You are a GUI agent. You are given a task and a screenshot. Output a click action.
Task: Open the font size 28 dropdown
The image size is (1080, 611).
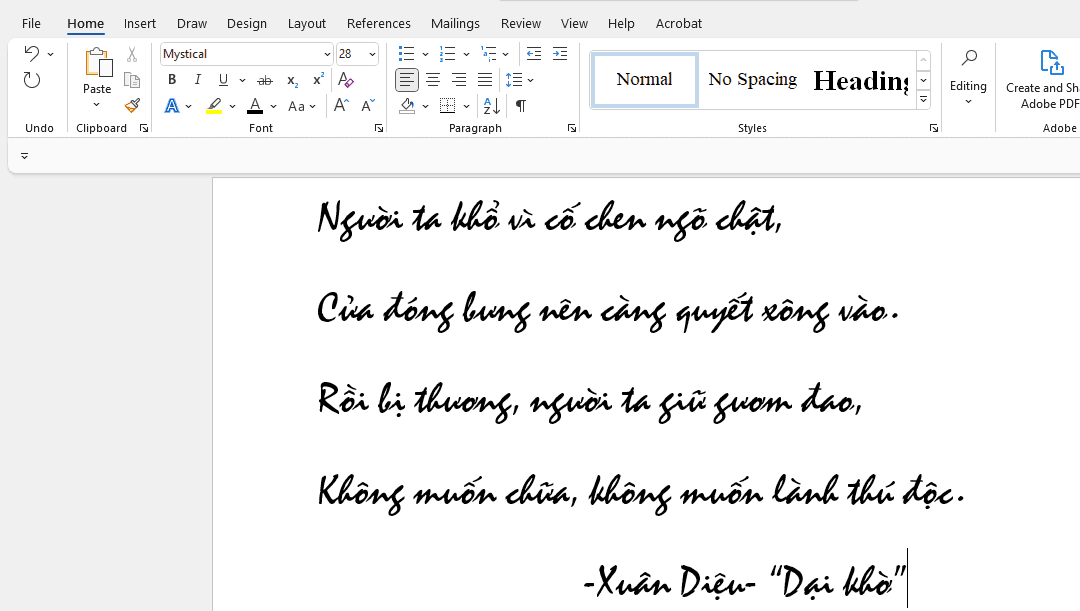coord(372,54)
